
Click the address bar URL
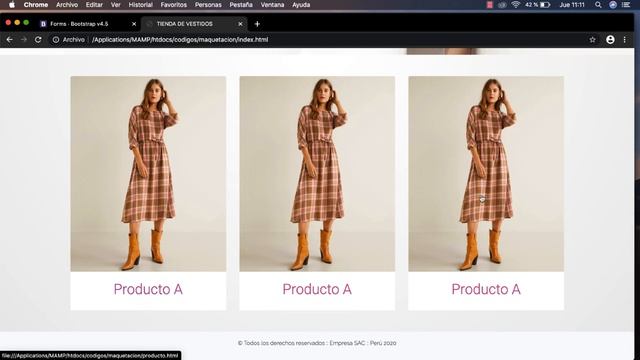180,40
